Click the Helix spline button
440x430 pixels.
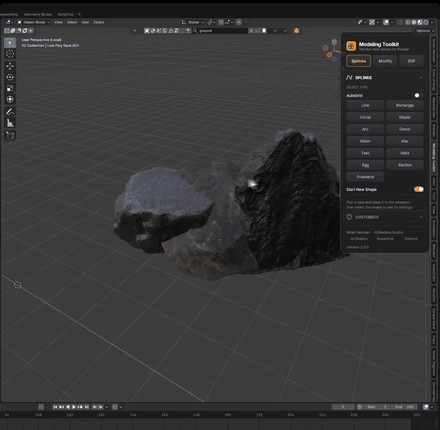click(x=405, y=153)
